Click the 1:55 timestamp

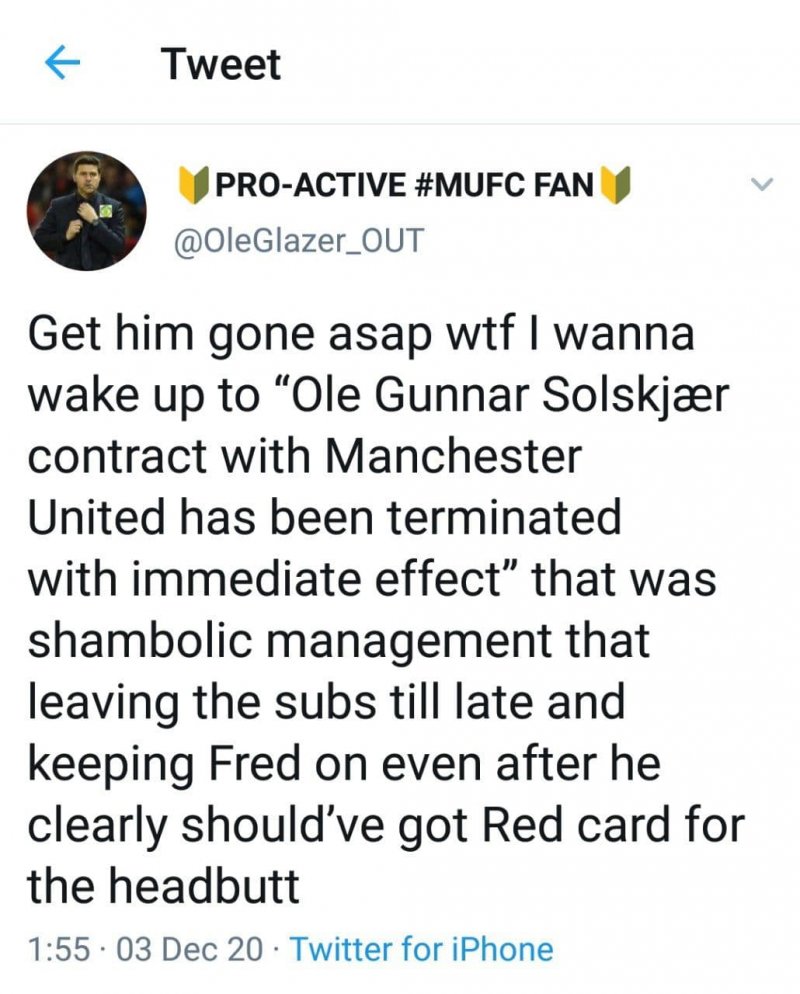[58, 948]
